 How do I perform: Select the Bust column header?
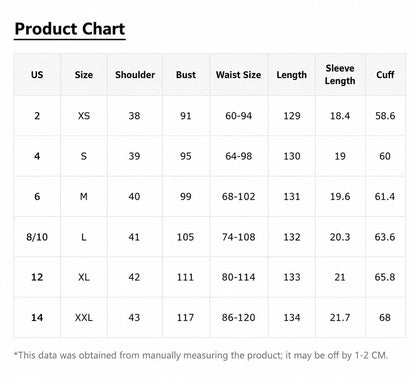[x=186, y=75]
